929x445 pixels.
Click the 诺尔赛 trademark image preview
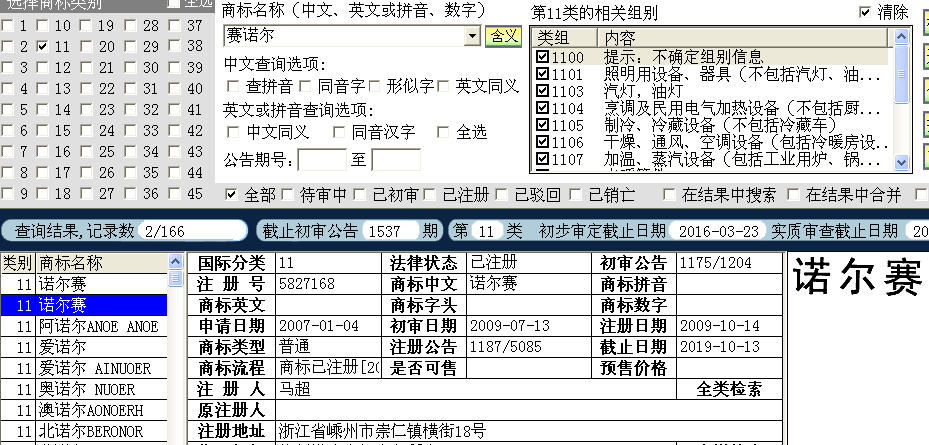[x=857, y=277]
